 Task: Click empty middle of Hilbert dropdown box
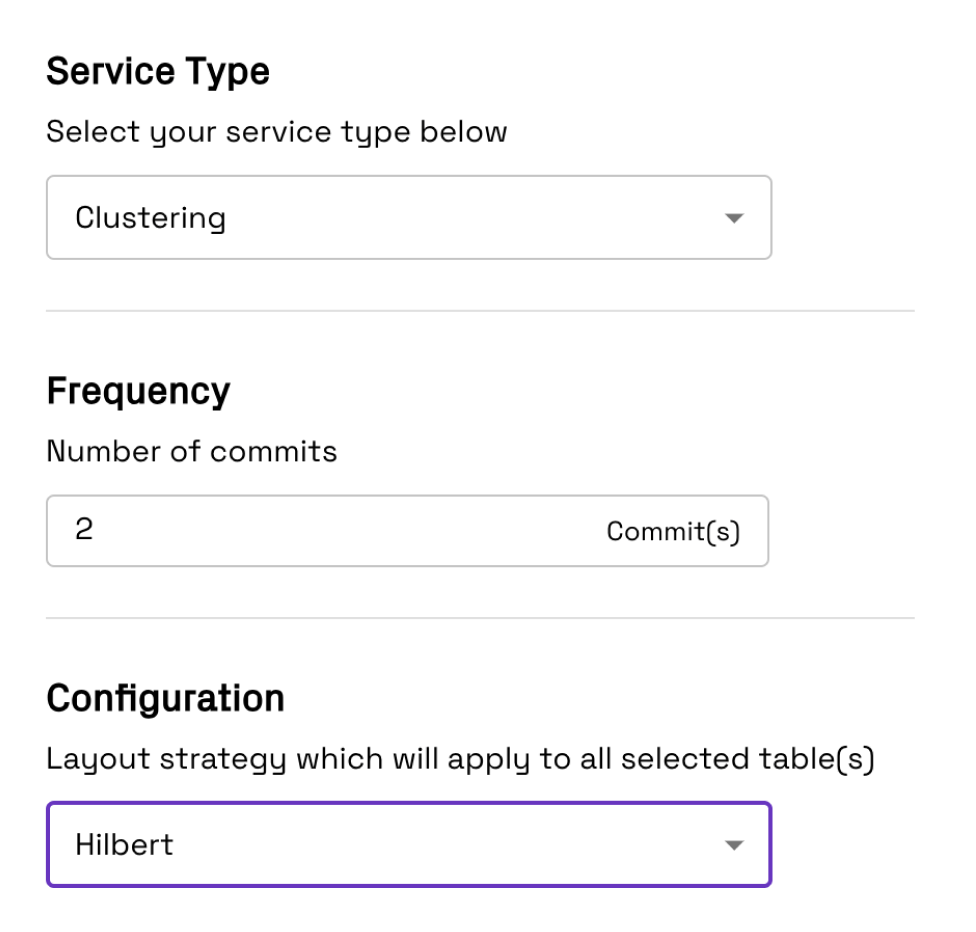point(448,844)
